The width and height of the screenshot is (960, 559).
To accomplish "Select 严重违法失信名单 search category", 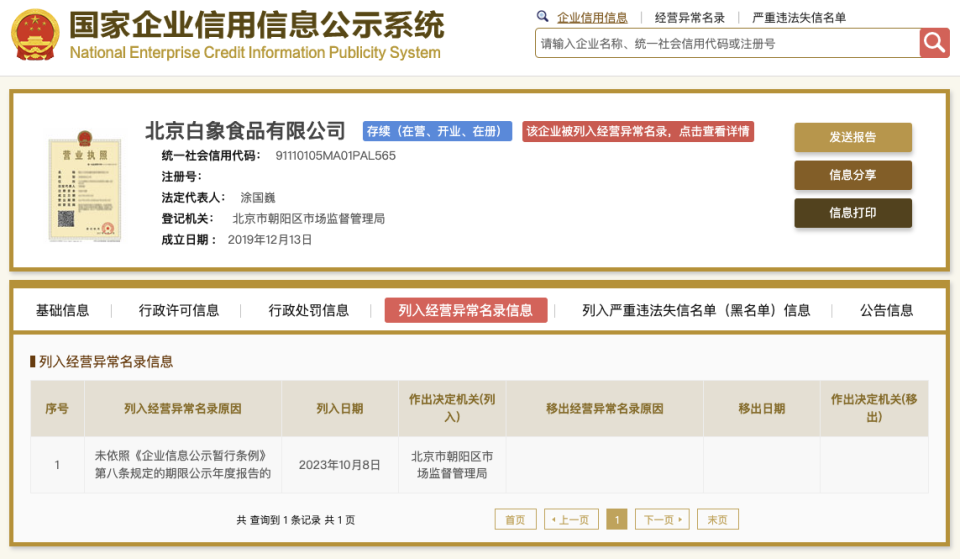I will point(799,18).
